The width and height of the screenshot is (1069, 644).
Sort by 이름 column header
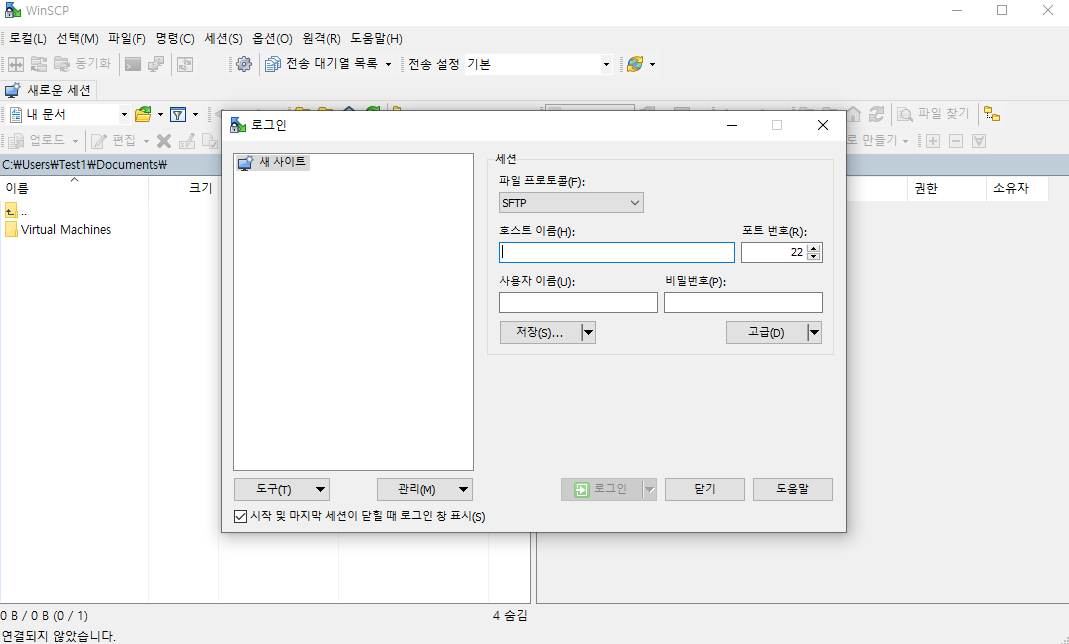pos(74,188)
